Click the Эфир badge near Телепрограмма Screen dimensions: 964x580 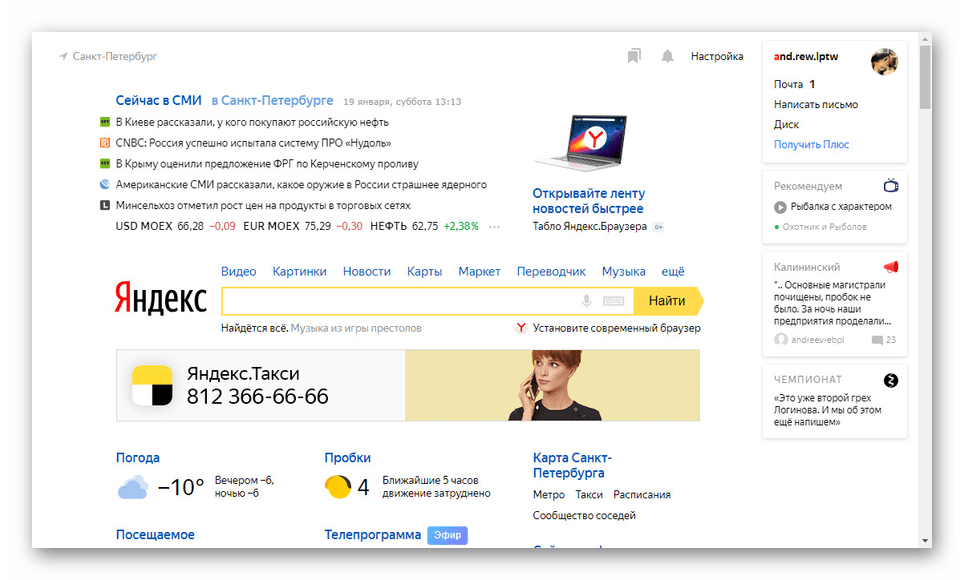pos(447,535)
